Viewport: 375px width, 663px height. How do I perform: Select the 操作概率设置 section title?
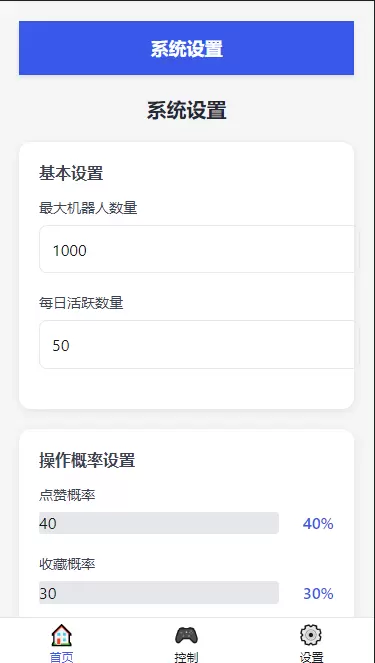click(87, 460)
